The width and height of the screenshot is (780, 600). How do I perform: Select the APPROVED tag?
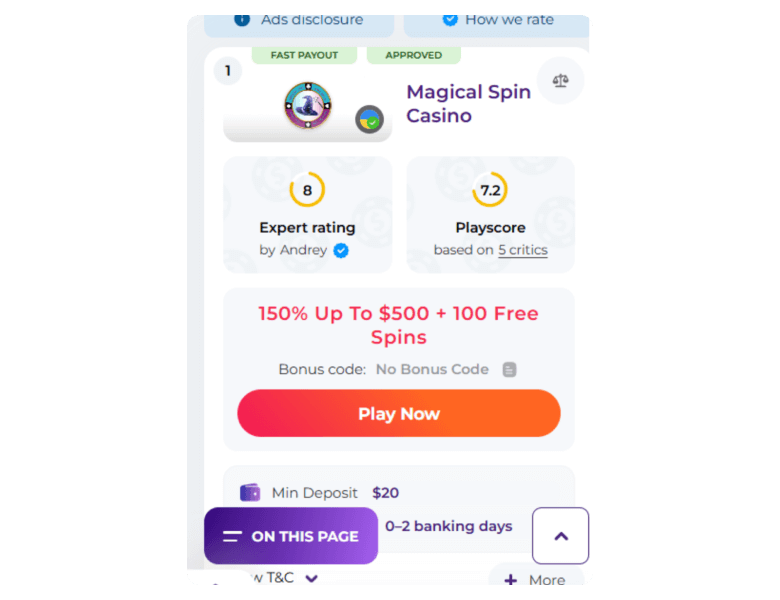pos(414,55)
